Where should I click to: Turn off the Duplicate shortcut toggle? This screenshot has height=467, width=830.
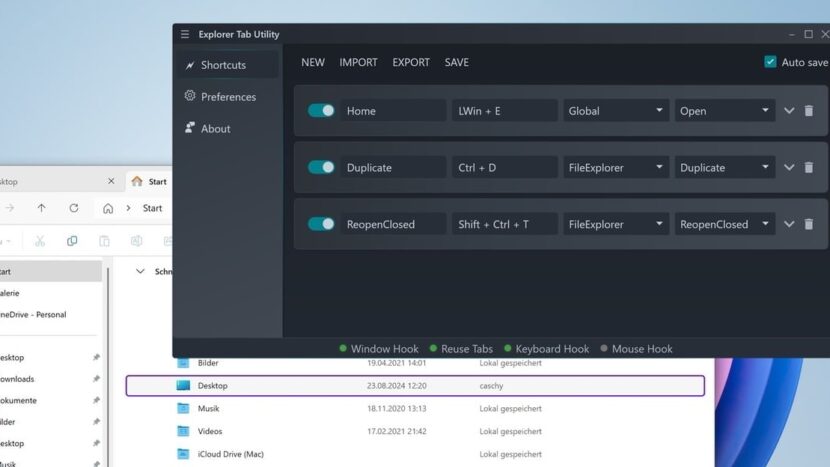click(321, 168)
